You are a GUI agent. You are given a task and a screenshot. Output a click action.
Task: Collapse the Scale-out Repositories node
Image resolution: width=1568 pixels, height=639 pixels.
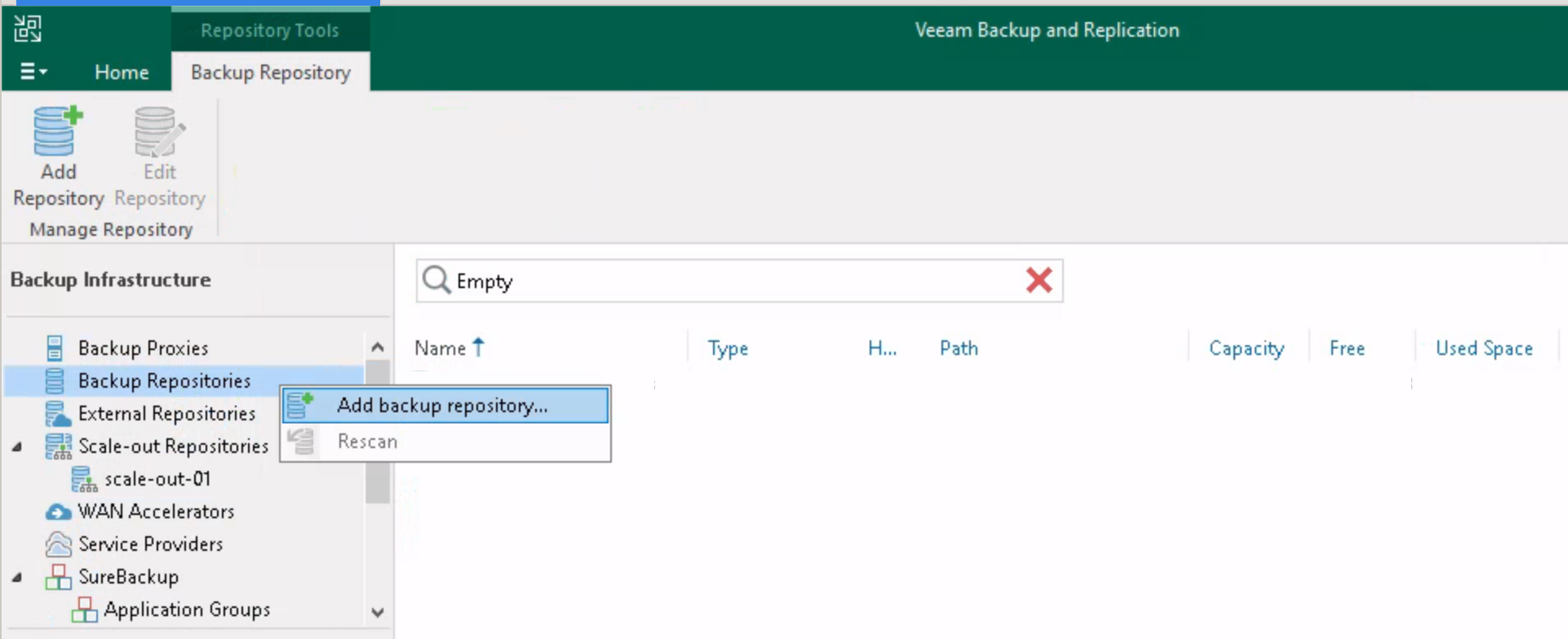17,446
